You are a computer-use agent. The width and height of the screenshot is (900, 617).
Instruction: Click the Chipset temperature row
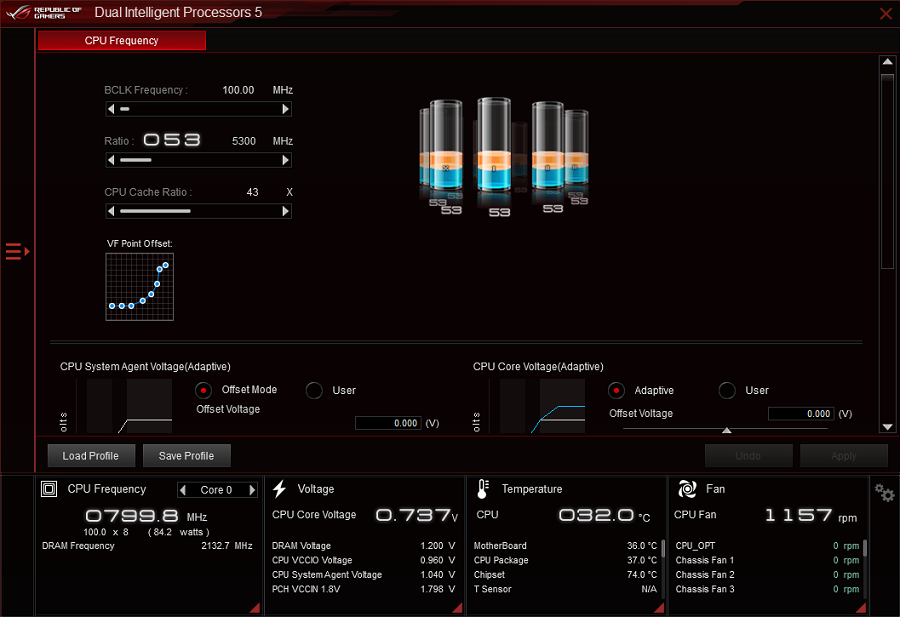coord(565,575)
